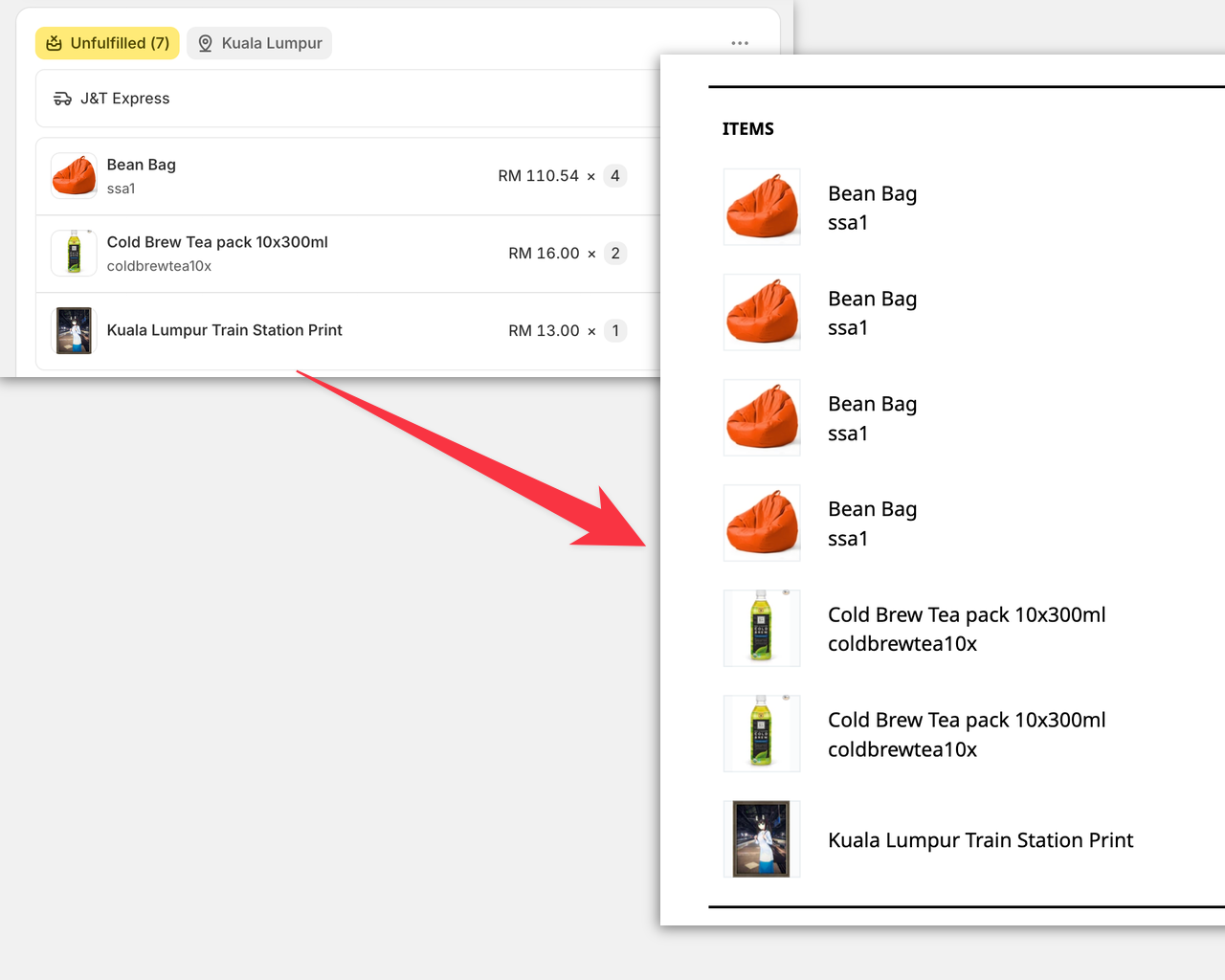Click the J&T Express truck icon
The width and height of the screenshot is (1225, 980).
tap(62, 99)
